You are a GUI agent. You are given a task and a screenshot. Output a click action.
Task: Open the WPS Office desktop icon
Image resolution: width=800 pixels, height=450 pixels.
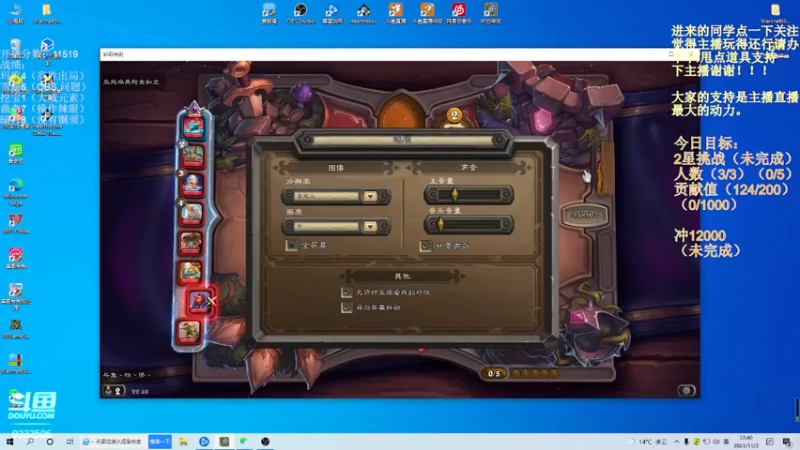[16, 223]
